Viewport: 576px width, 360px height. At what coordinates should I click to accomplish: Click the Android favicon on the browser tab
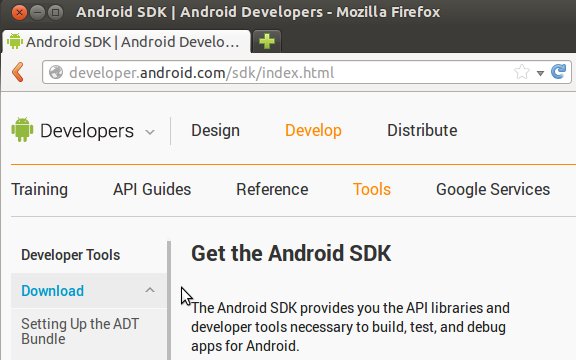pos(15,41)
